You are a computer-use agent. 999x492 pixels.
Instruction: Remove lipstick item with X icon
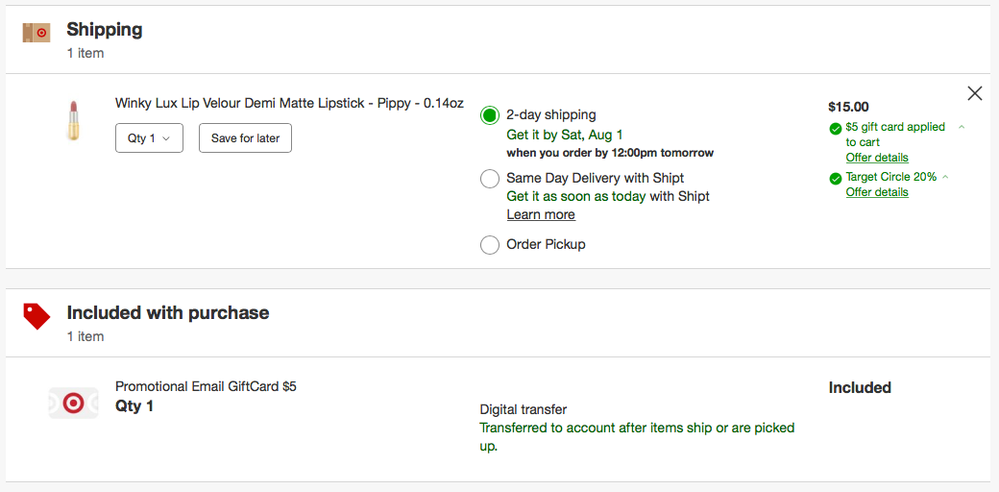[x=975, y=93]
